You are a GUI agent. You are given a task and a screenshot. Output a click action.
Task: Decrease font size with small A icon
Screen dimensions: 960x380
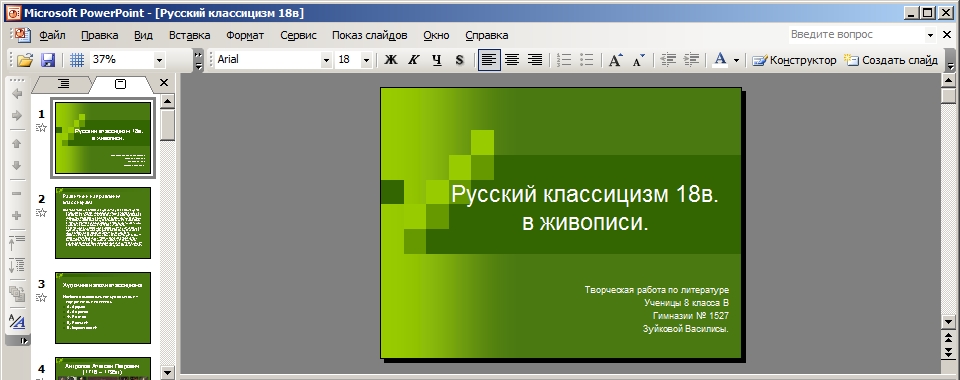point(639,60)
